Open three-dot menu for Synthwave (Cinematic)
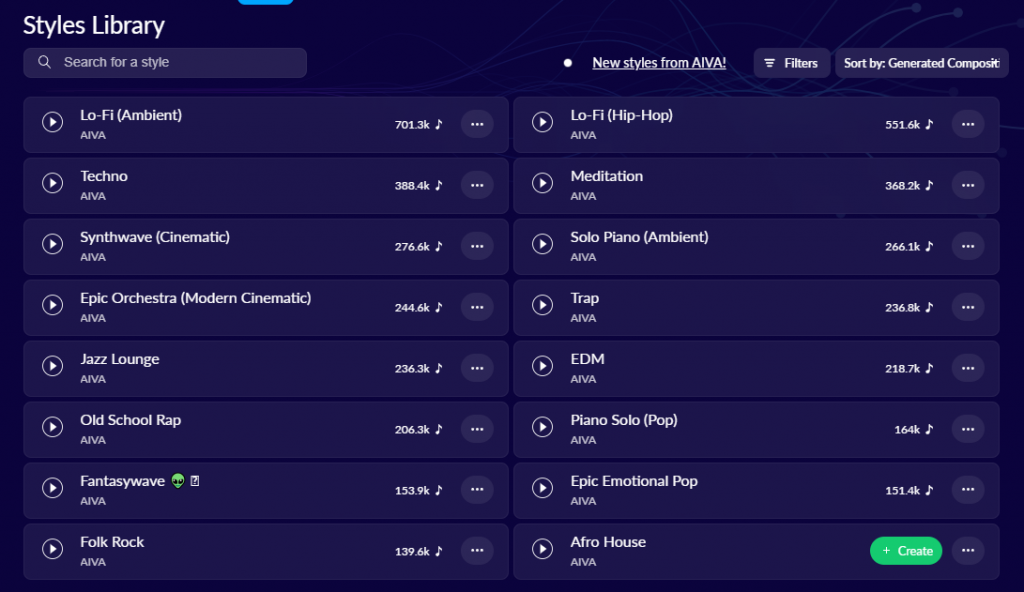The image size is (1024, 592). (477, 246)
